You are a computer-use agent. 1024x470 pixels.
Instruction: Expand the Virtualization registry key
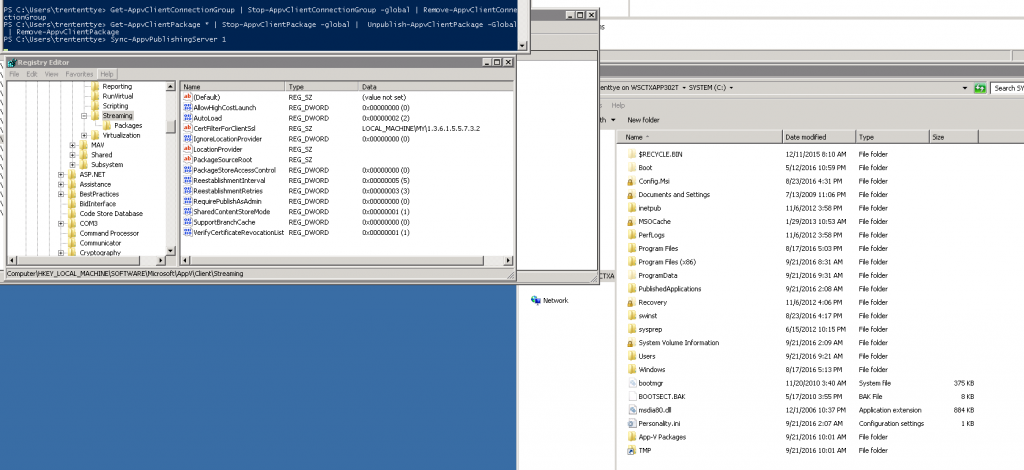[84, 136]
